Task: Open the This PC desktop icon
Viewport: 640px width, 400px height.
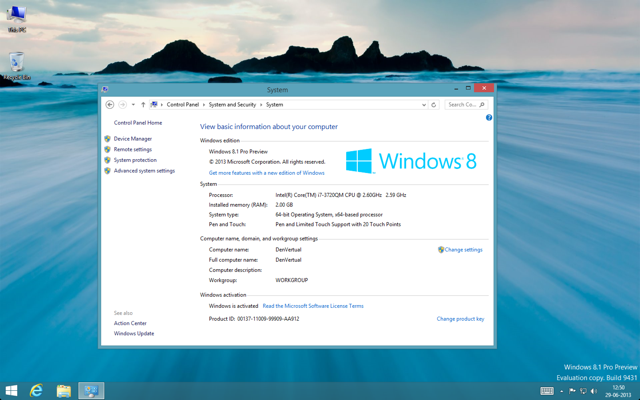Action: [17, 18]
